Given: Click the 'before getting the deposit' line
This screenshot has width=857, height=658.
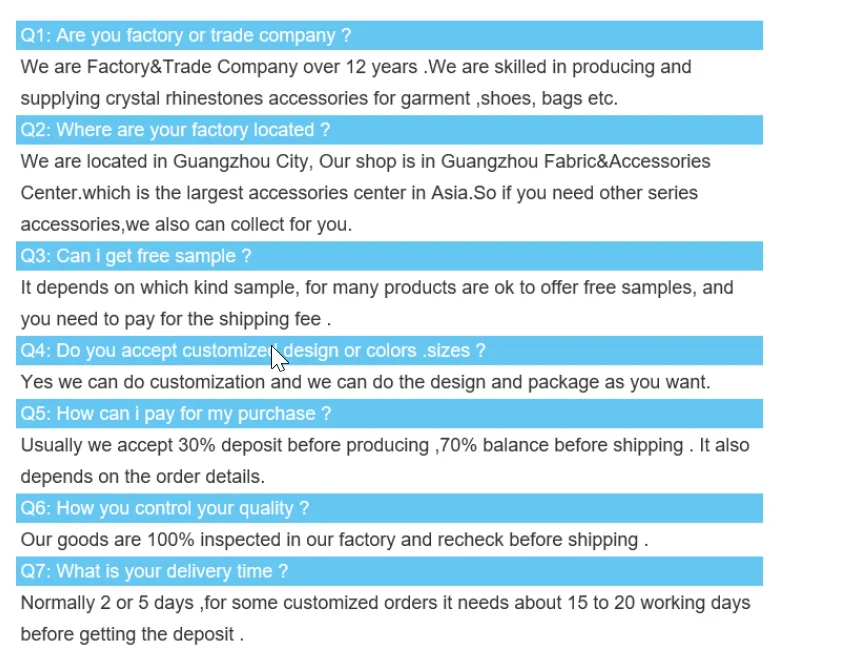Looking at the screenshot, I should click(x=132, y=634).
